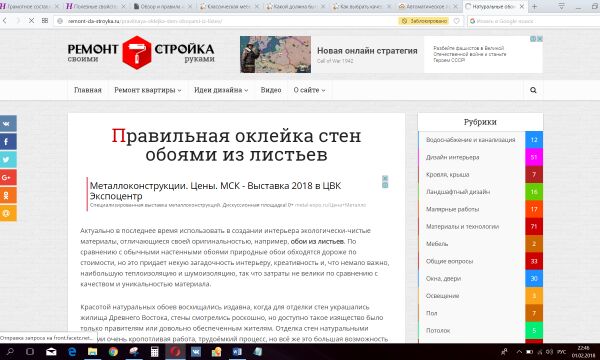Open Ландшафтный дизайн category

[x=458, y=192]
